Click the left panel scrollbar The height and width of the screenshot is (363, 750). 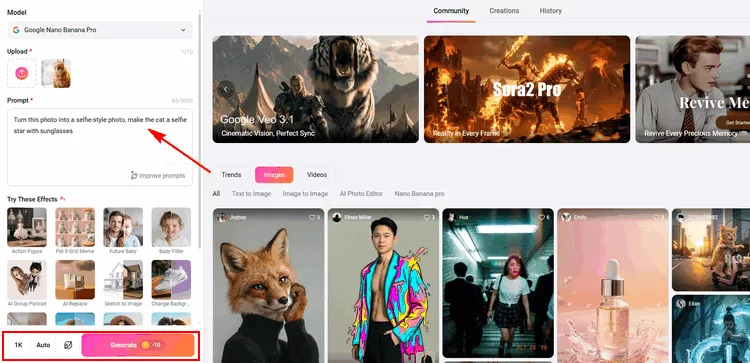[200, 130]
